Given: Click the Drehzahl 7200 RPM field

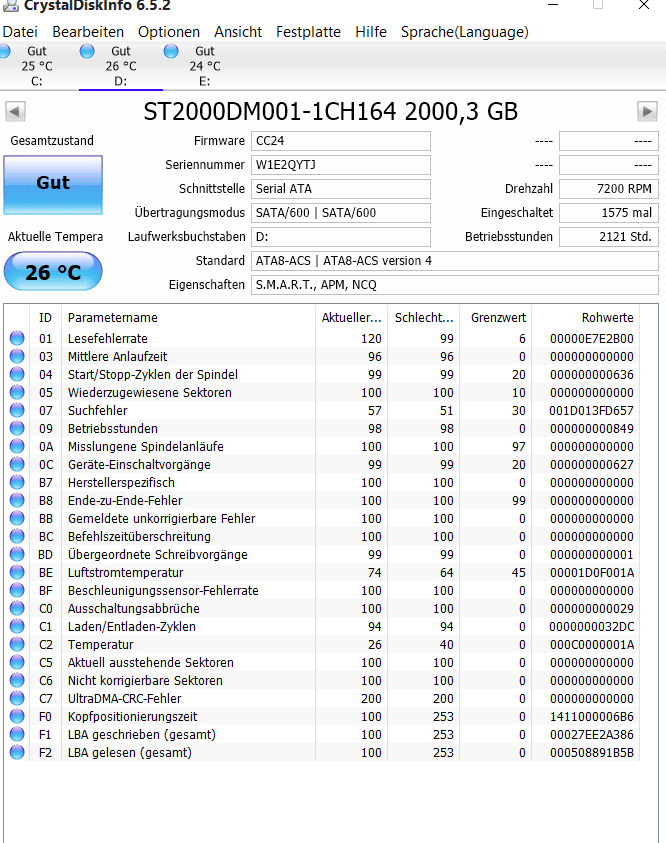Looking at the screenshot, I should click(x=608, y=189).
